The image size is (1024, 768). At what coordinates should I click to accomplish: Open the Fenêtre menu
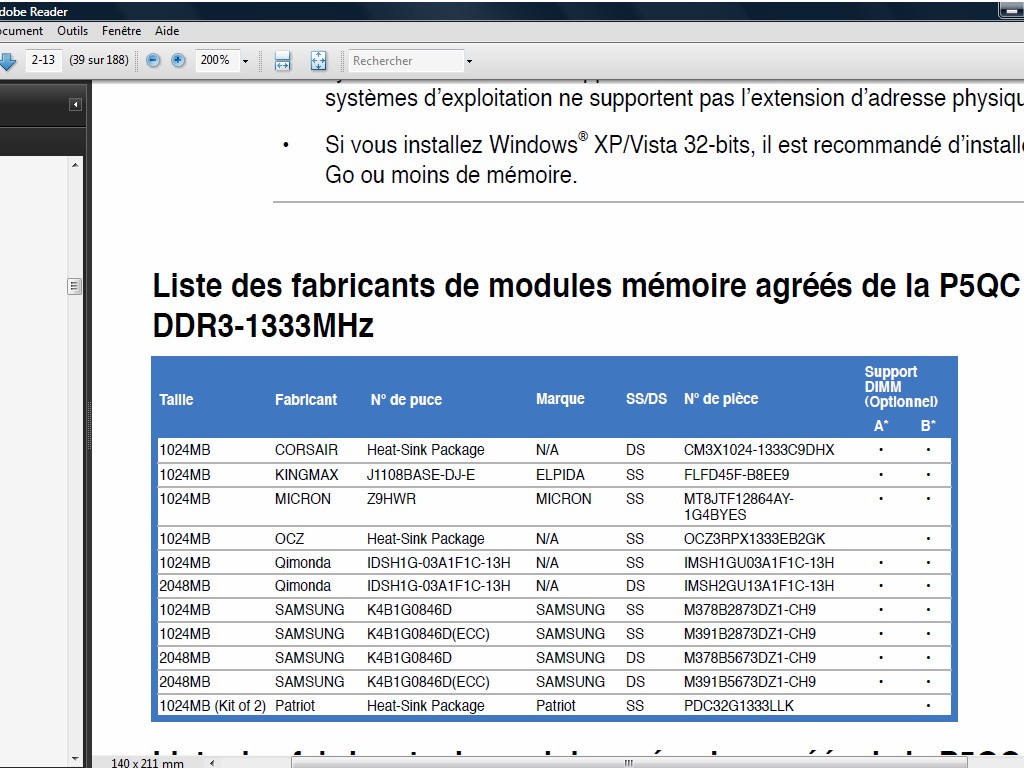tap(121, 31)
